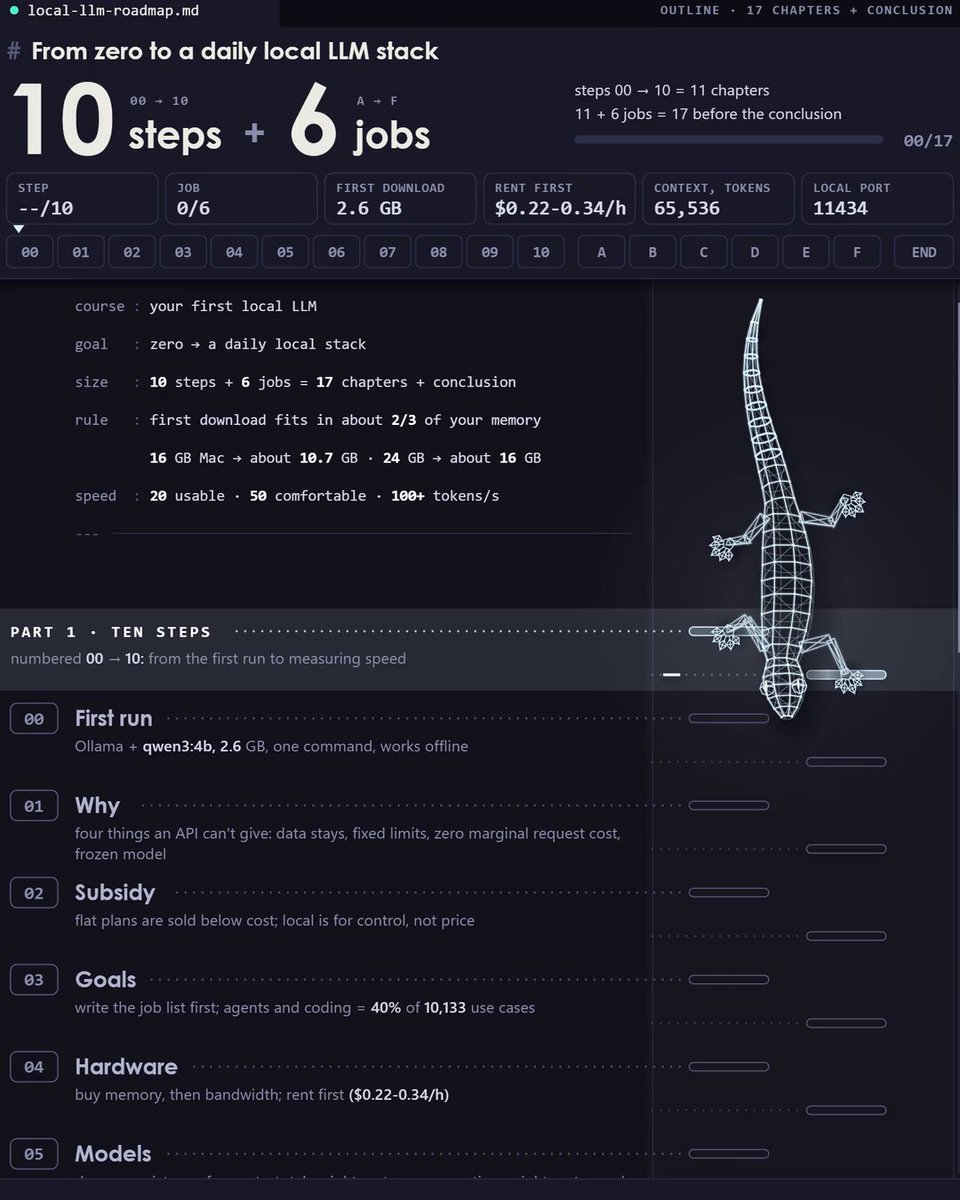The width and height of the screenshot is (960, 1200).
Task: Click the 03 badge beside Goals
Action: (34, 980)
